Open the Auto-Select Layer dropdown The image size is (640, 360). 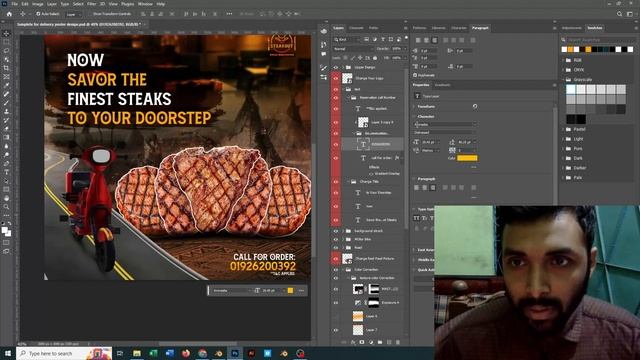pos(73,14)
